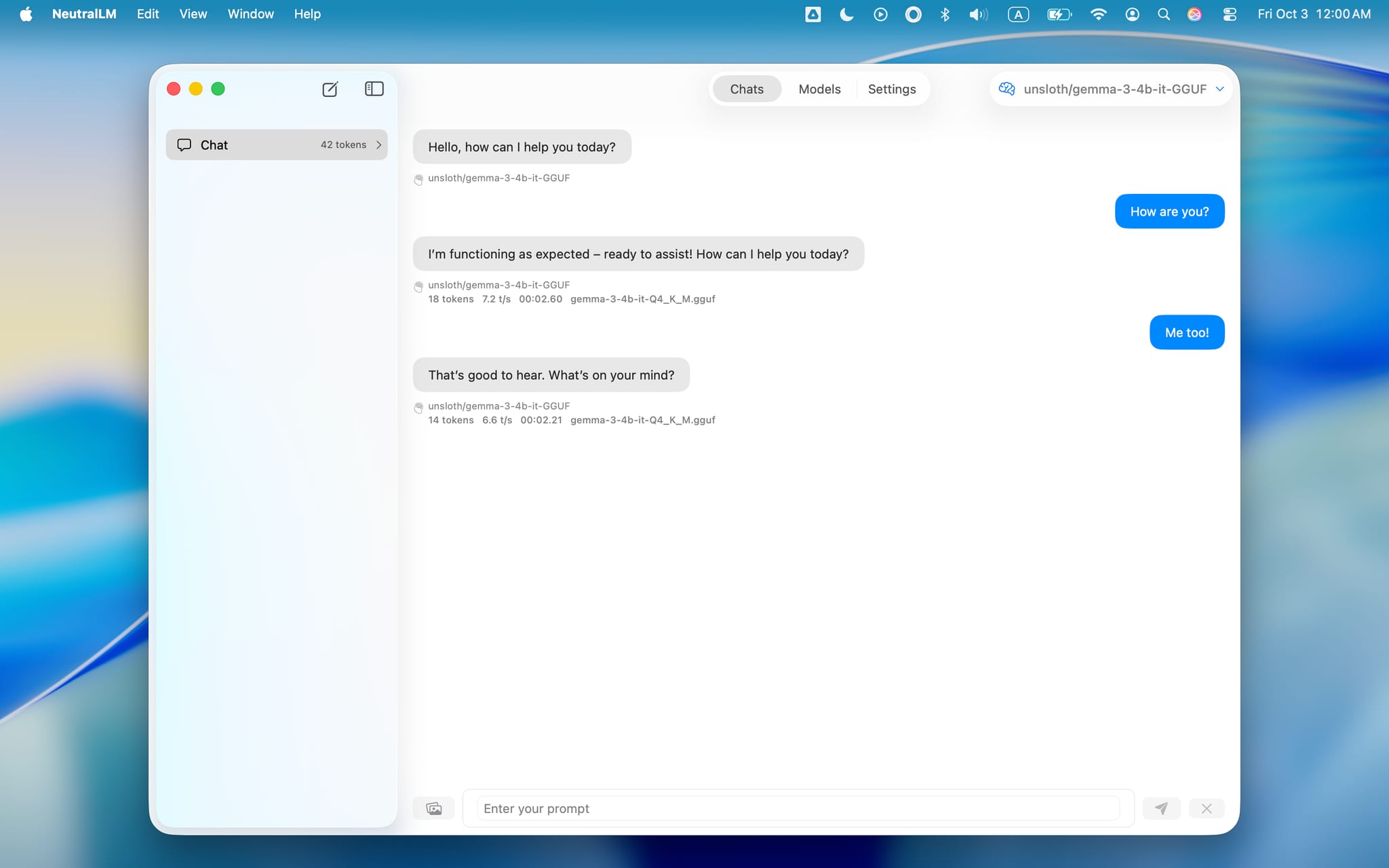Click the Bluetooth icon in the menu bar

point(944,14)
